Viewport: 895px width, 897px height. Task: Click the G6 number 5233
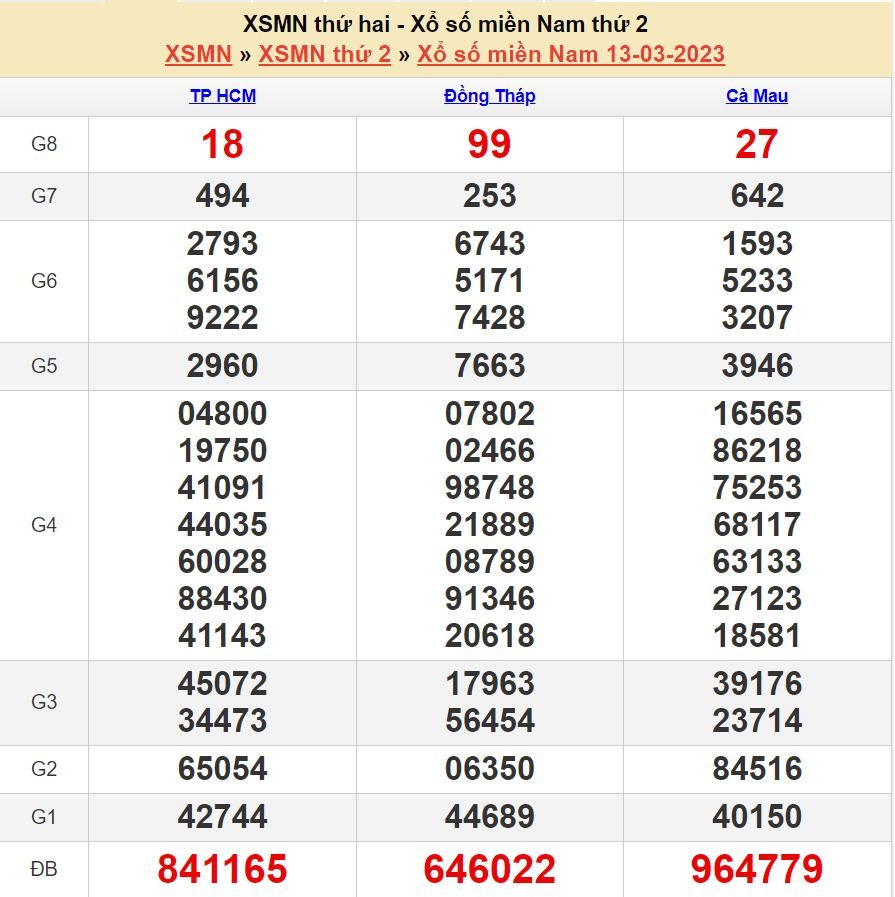[757, 281]
